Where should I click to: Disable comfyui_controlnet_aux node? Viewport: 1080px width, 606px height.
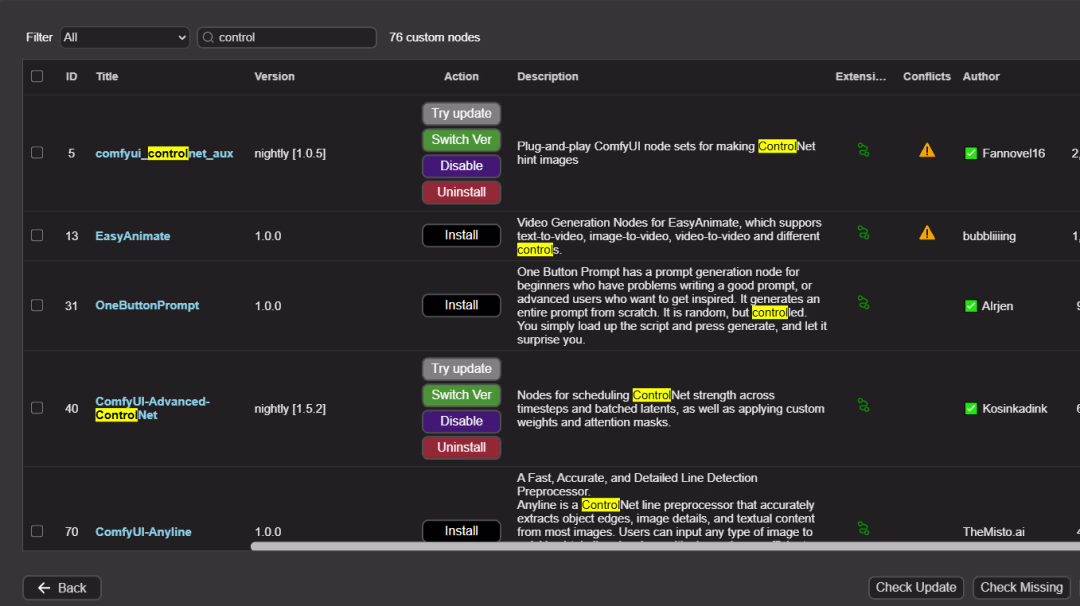461,166
